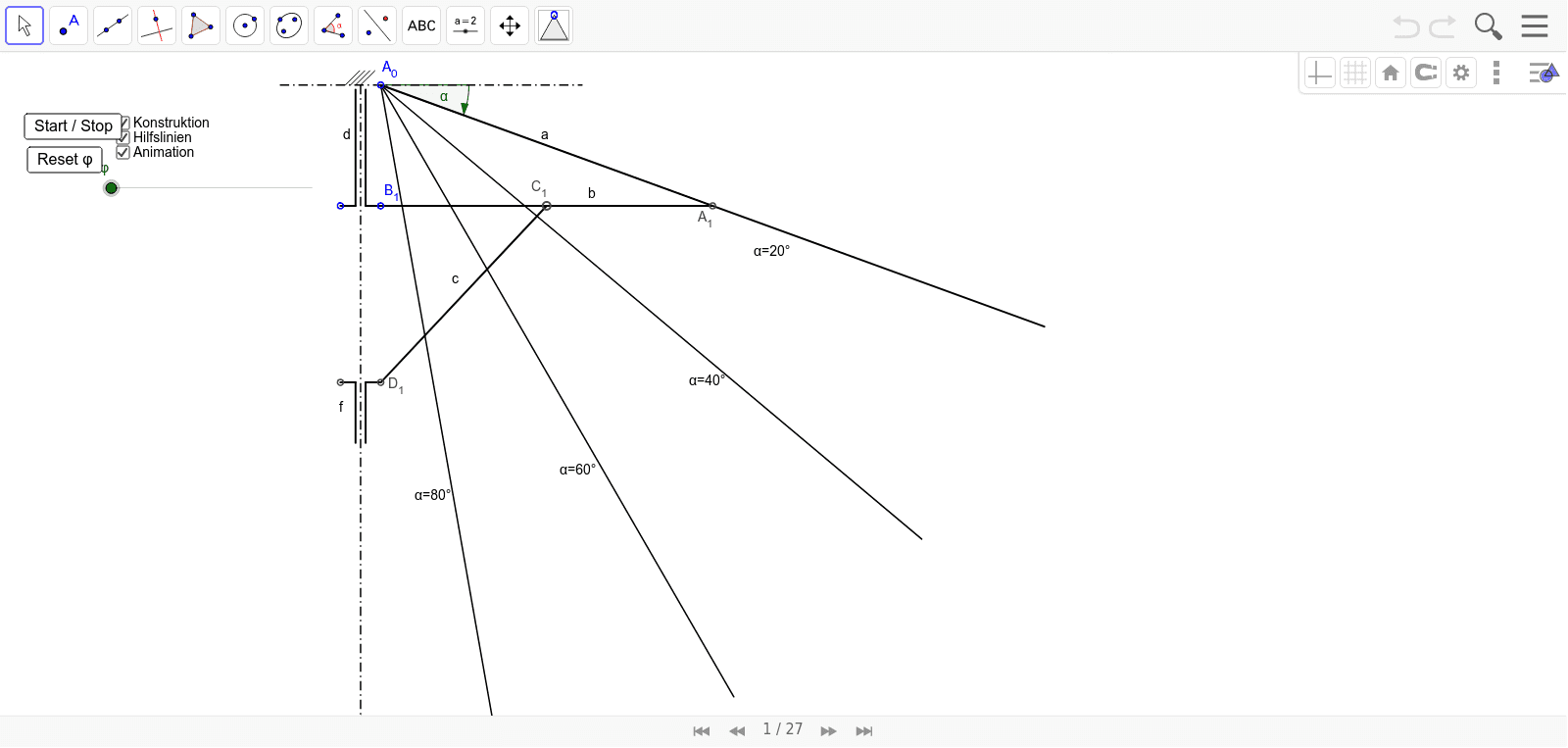This screenshot has height=748, width=1568.
Task: Select the Slider a=2 tool
Action: pos(465,25)
